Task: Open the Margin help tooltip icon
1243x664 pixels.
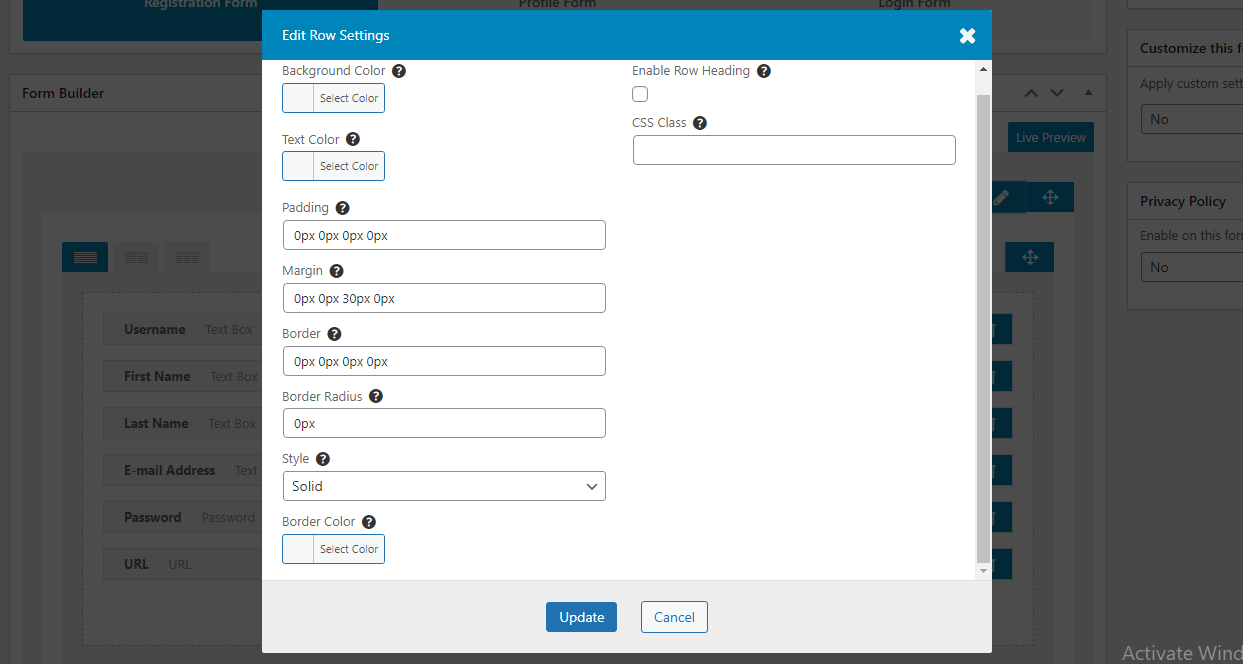Action: click(x=336, y=270)
